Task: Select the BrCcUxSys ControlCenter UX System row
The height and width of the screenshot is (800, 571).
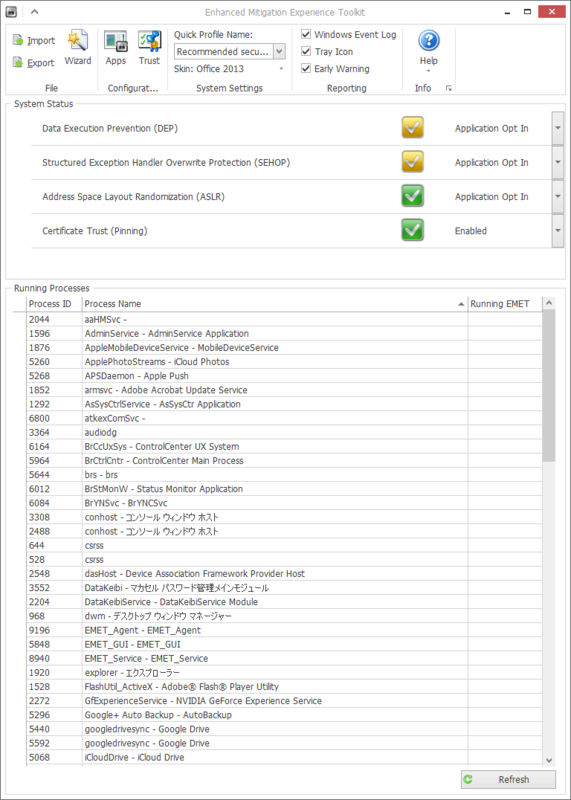Action: (285, 446)
